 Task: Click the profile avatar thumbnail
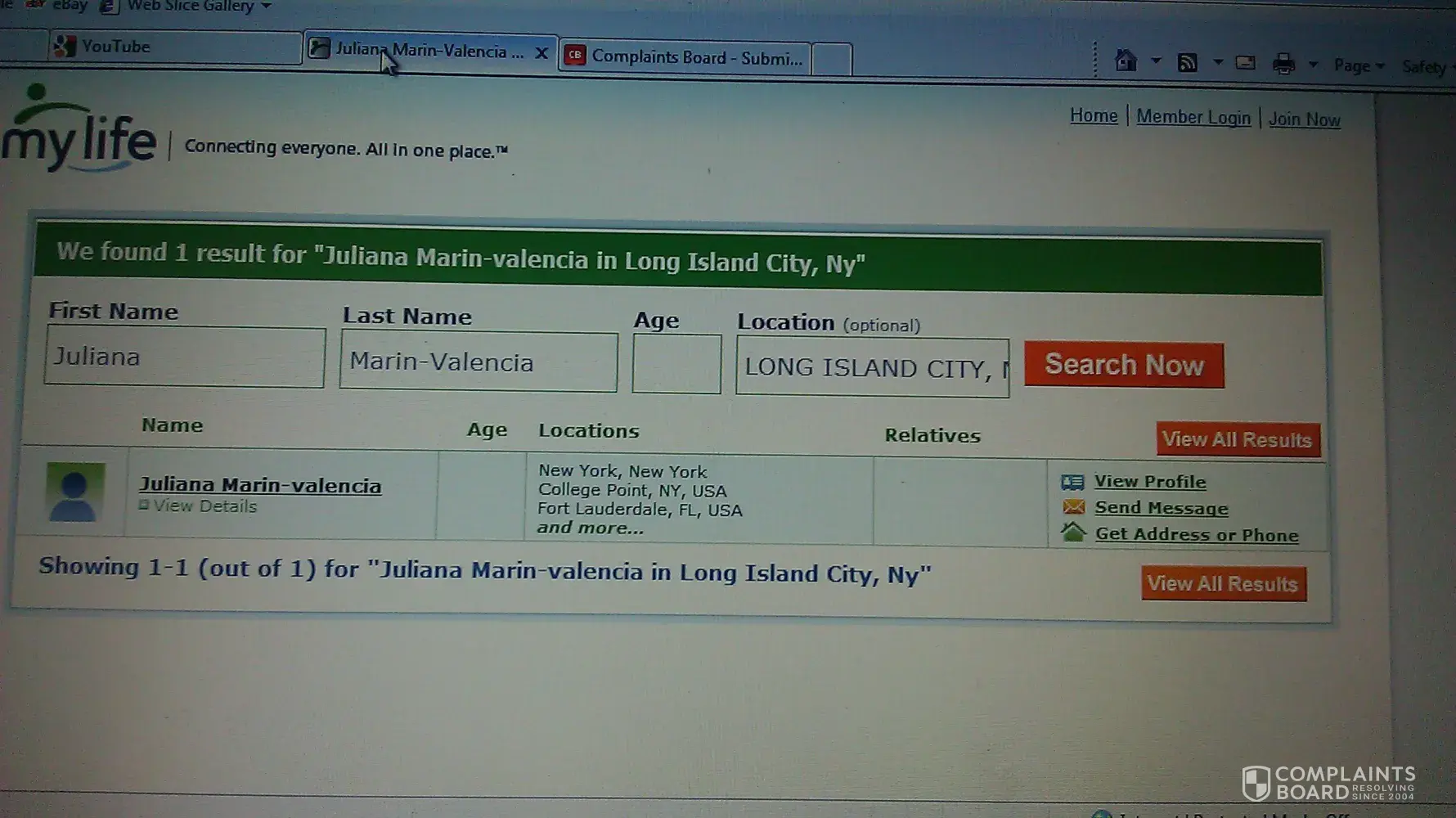75,492
